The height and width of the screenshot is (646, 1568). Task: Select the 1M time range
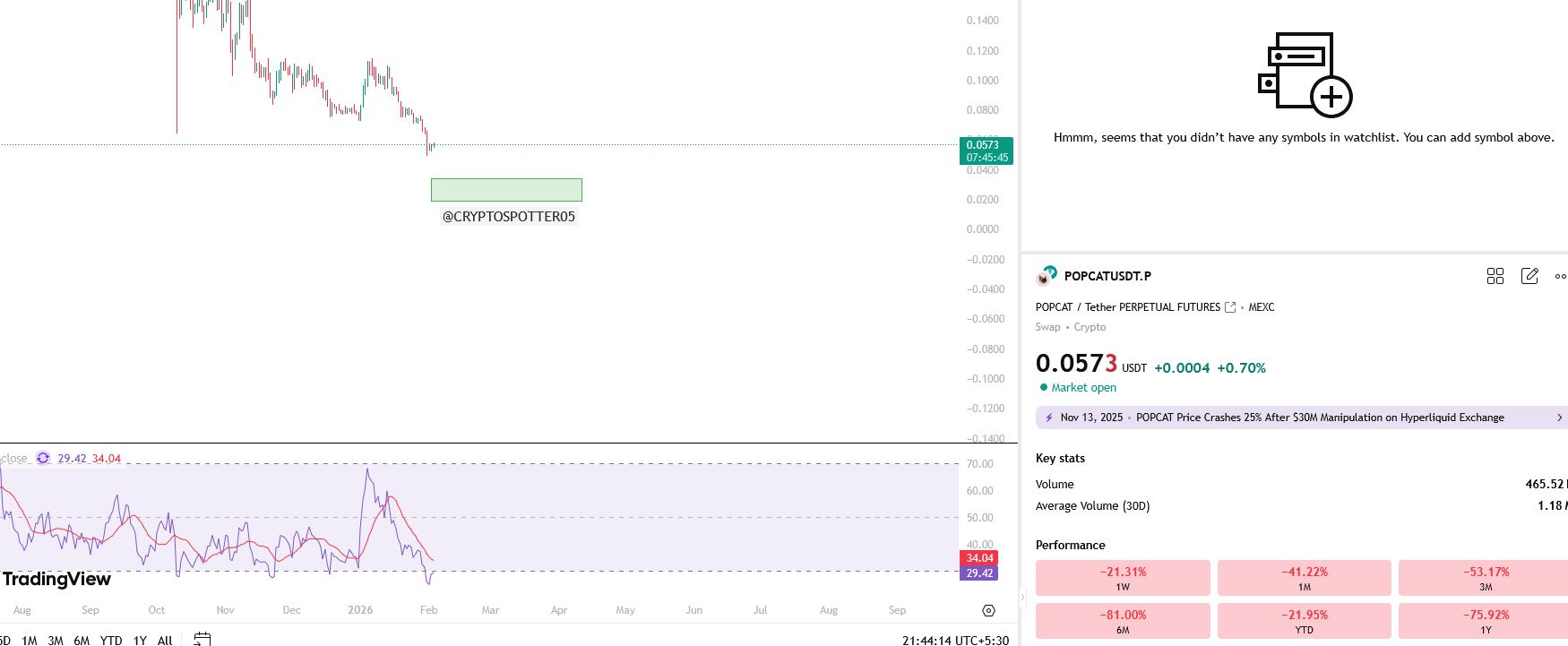[30, 640]
